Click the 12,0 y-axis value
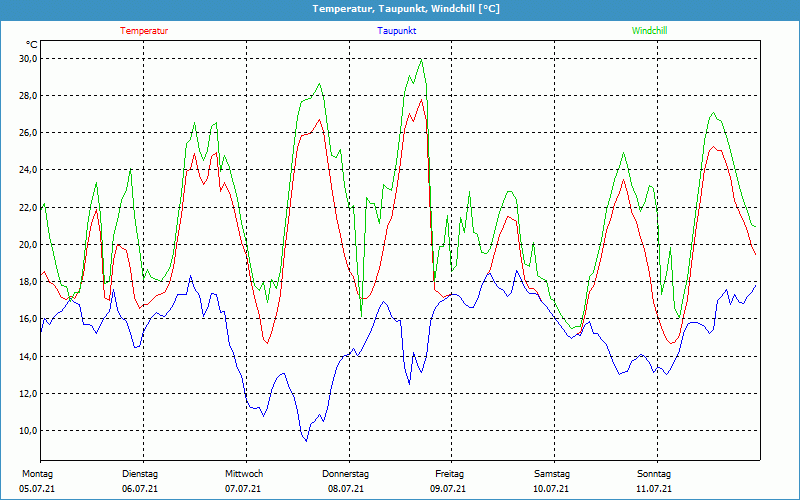This screenshot has width=800, height=500. pyautogui.click(x=28, y=393)
